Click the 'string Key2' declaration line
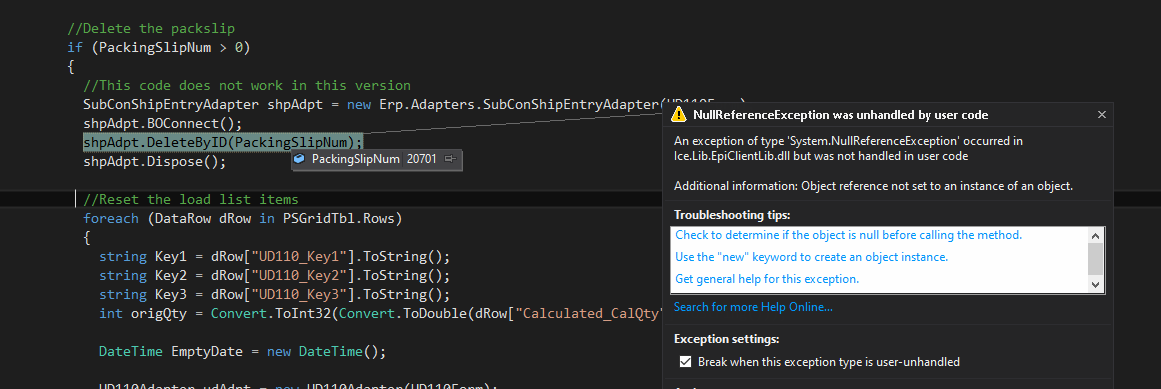 (x=275, y=275)
